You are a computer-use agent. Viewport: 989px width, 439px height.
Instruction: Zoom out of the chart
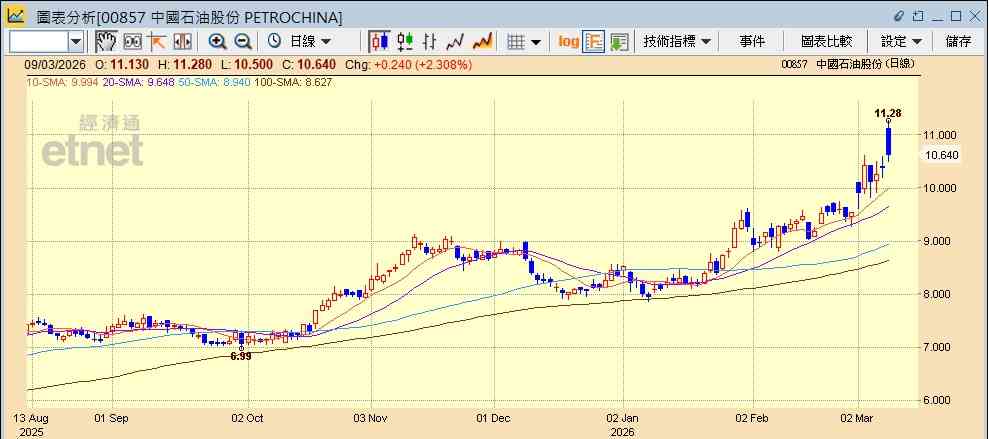coord(243,42)
